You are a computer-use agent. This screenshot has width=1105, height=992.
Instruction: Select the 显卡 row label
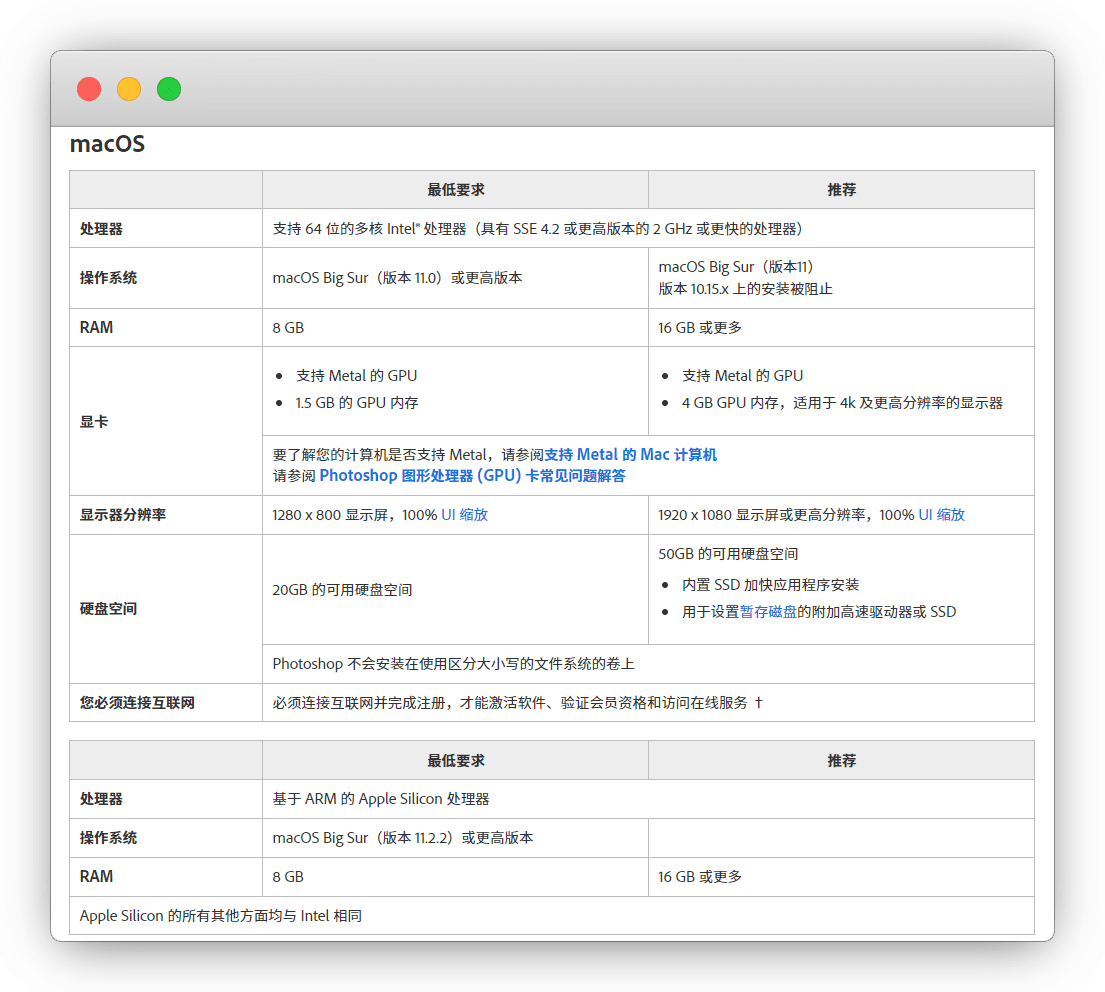point(94,421)
